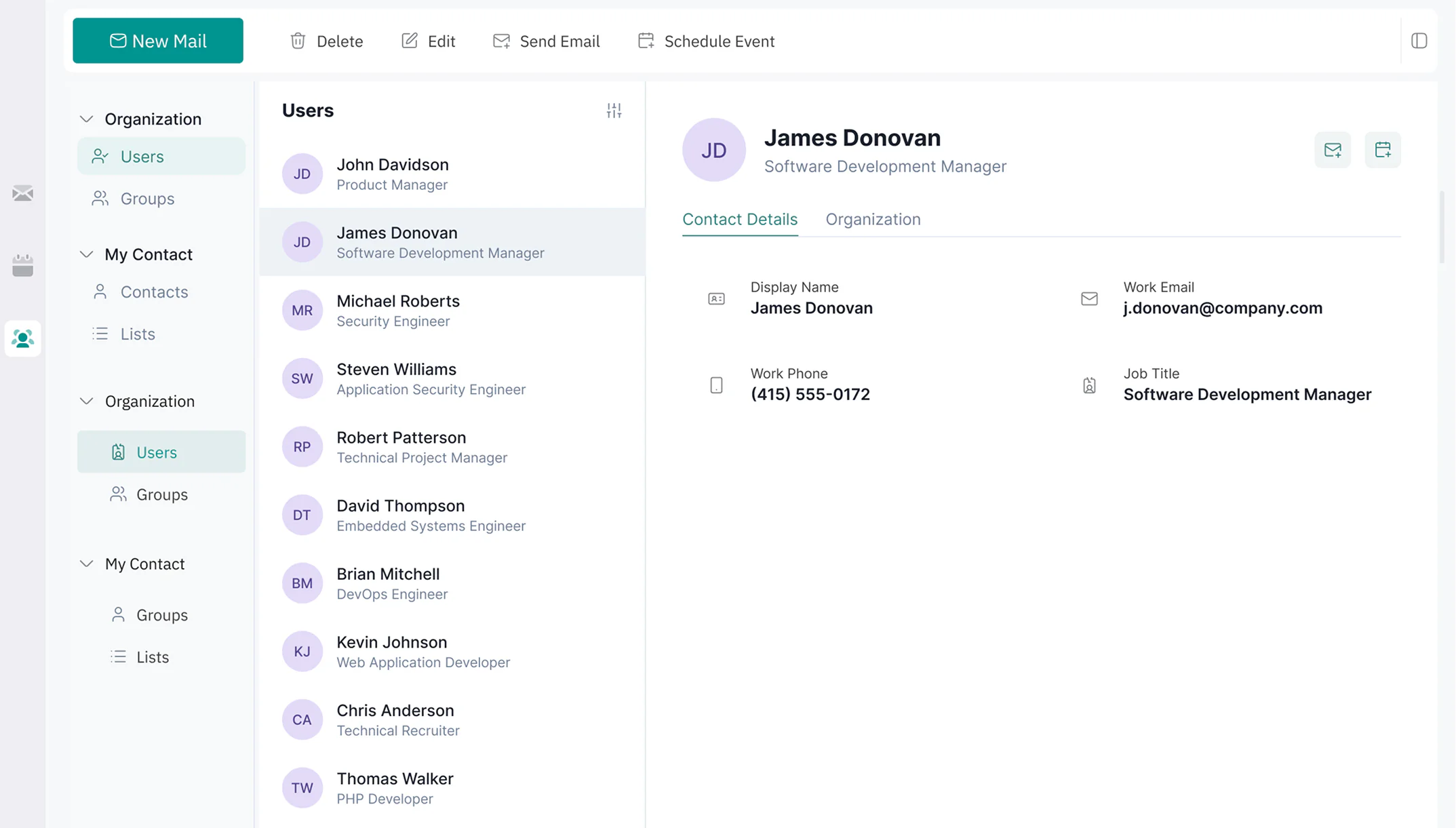Click the MR avatar of Michael Roberts
The height and width of the screenshot is (828, 1456).
click(x=302, y=310)
